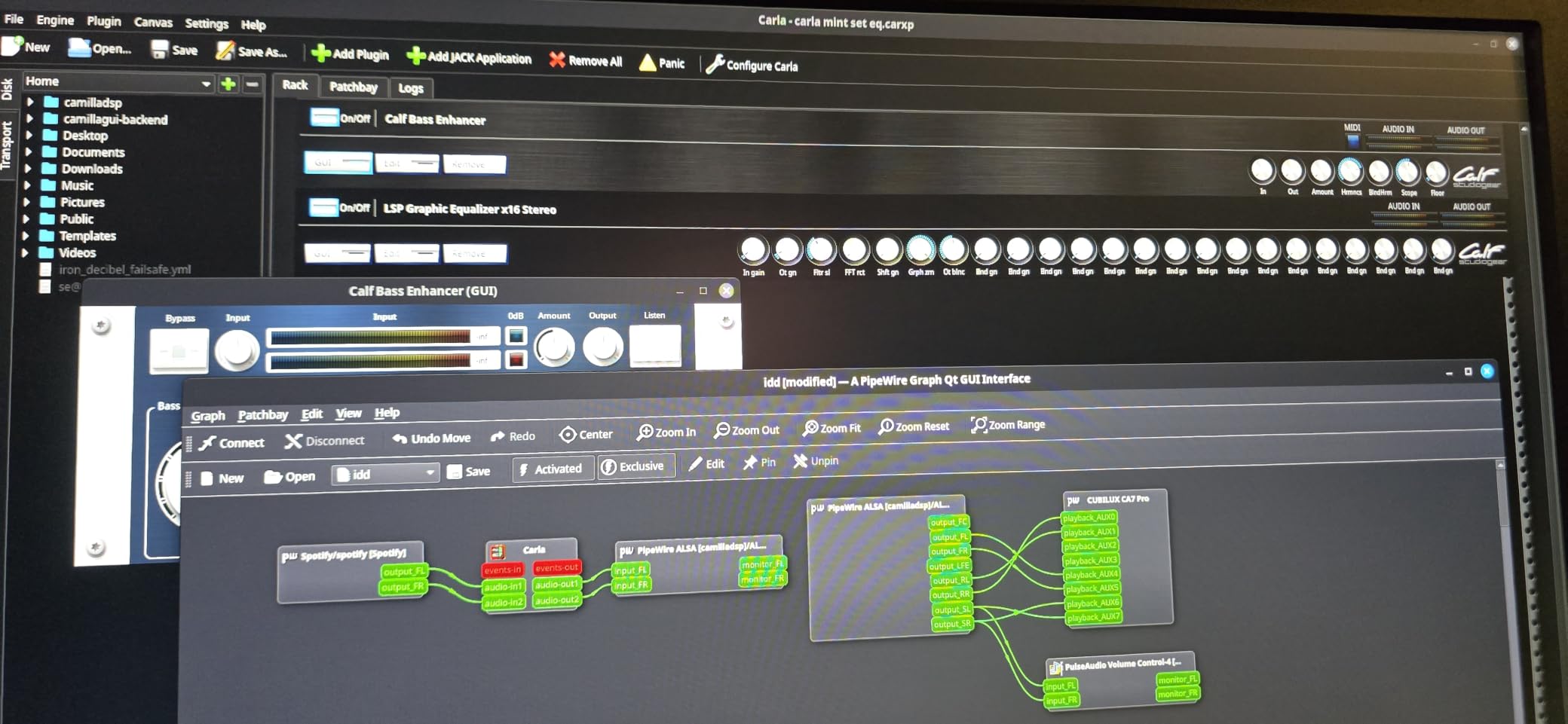Click the Amount knob in Bass Enhancer GUI
This screenshot has height=724, width=1568.
[555, 347]
